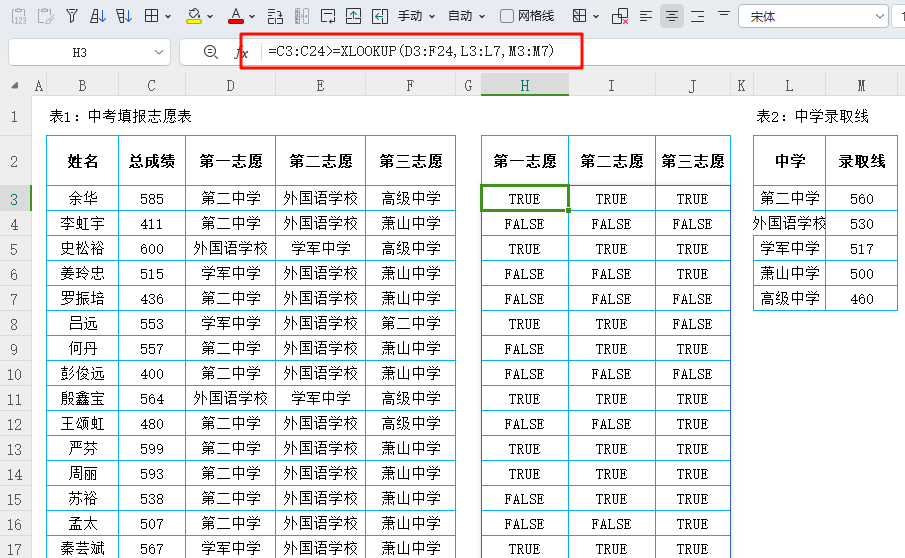Apply borders using the border grid icon
The height and width of the screenshot is (558, 905).
(151, 16)
